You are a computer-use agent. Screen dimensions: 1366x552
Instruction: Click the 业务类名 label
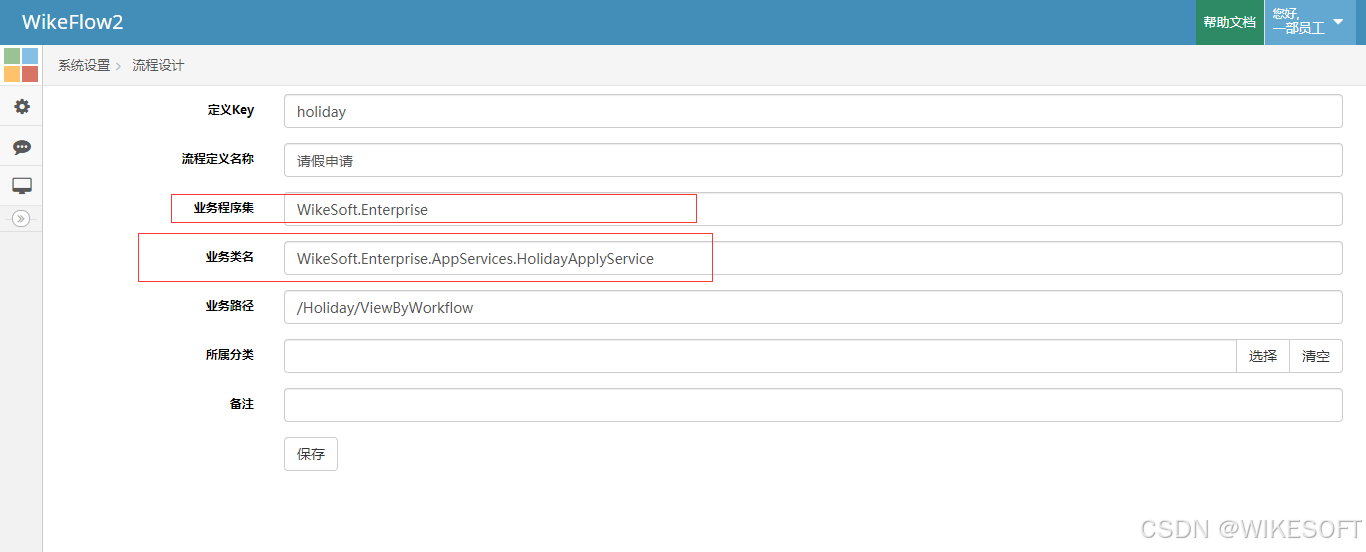pos(230,257)
